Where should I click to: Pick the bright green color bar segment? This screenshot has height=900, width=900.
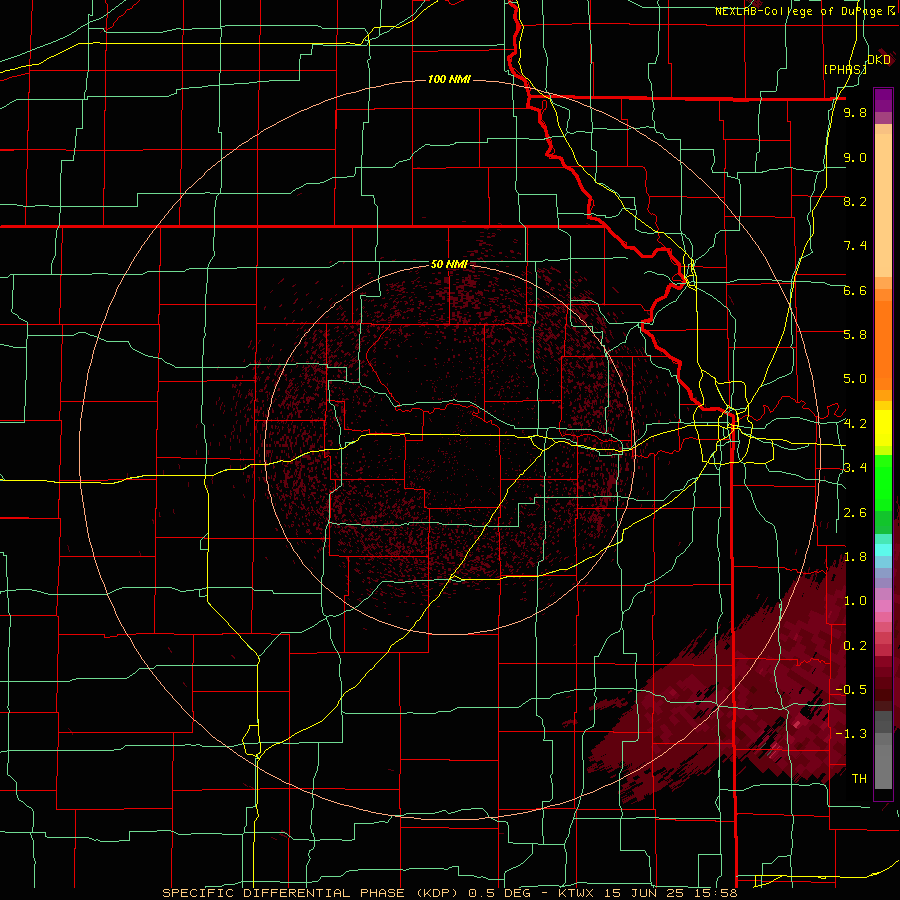click(x=883, y=482)
